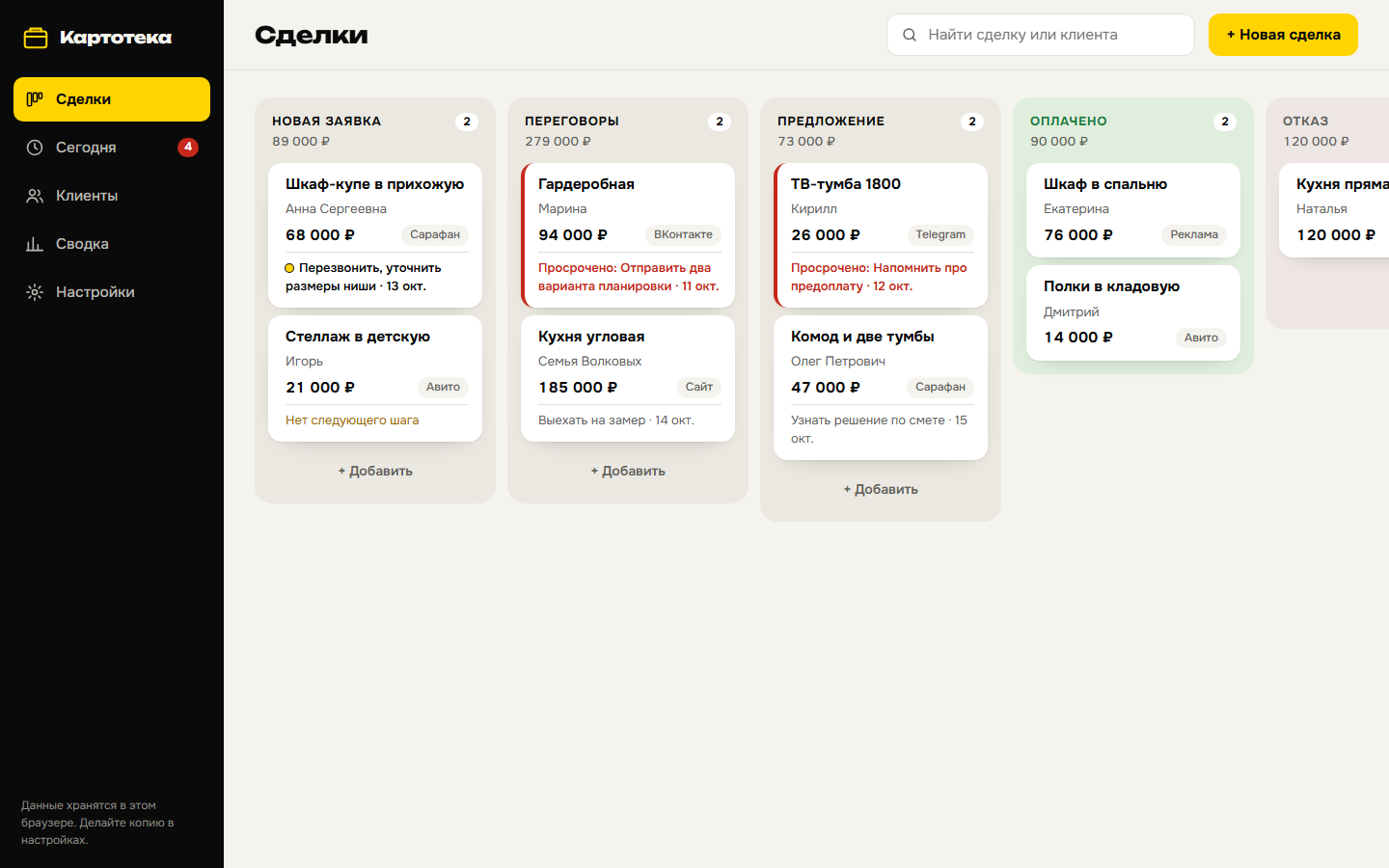Screen dimensions: 1389x868
Task: Open the Сделки section in sidebar
Action: tap(112, 99)
